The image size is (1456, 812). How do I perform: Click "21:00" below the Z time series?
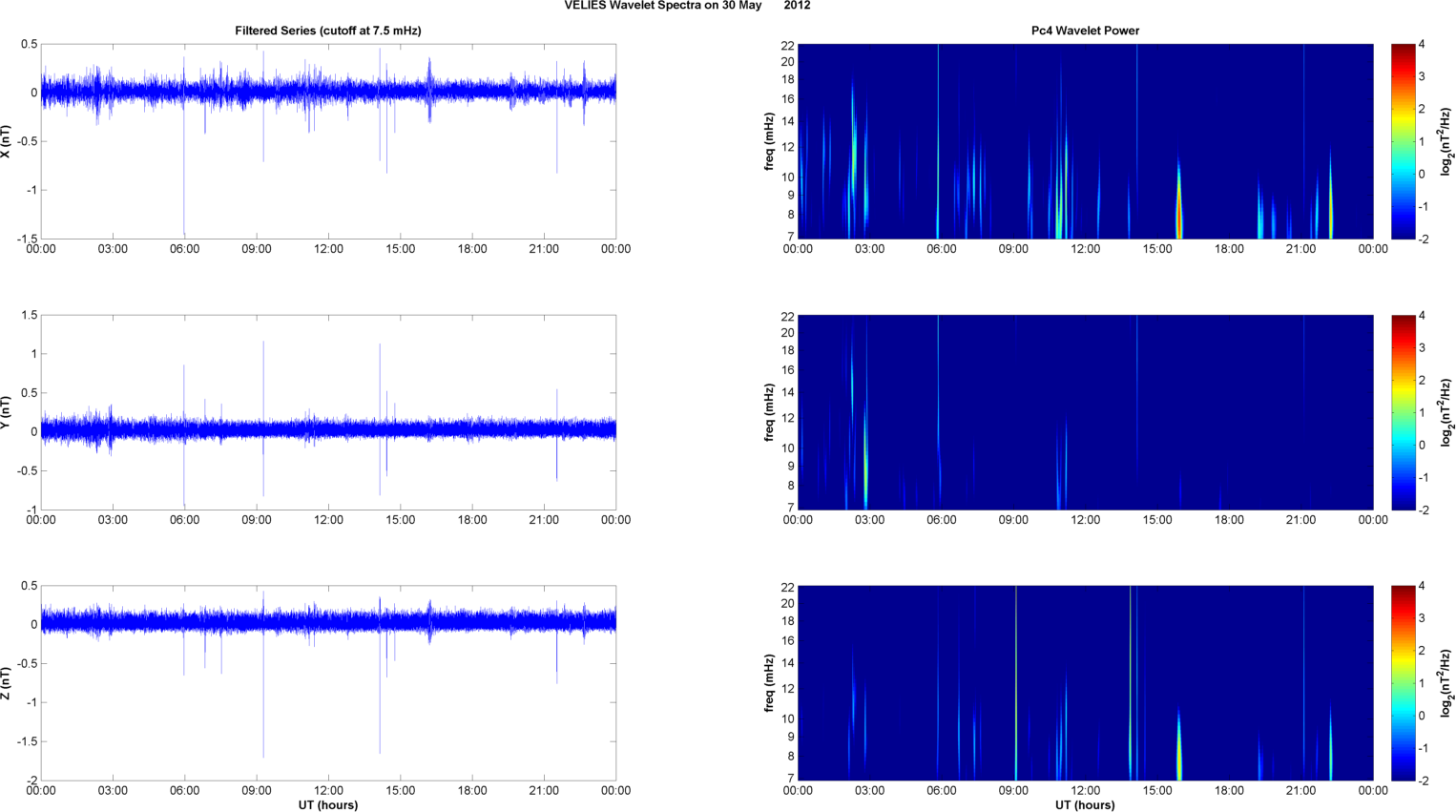(x=544, y=791)
